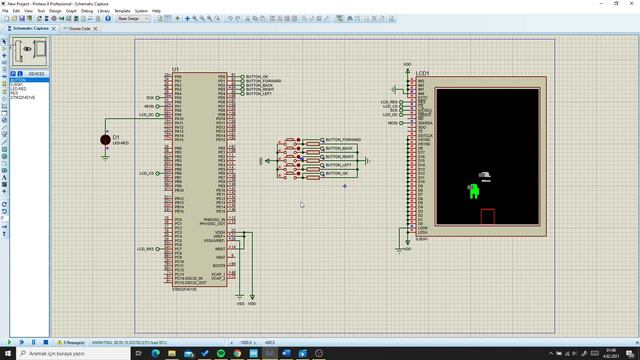
Task: Click the Zoom Out magnifier icon
Action: click(x=202, y=19)
